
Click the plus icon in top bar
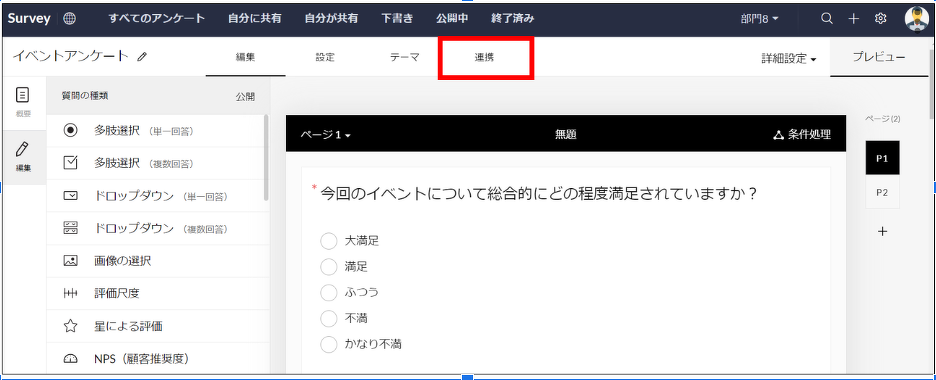coord(854,18)
